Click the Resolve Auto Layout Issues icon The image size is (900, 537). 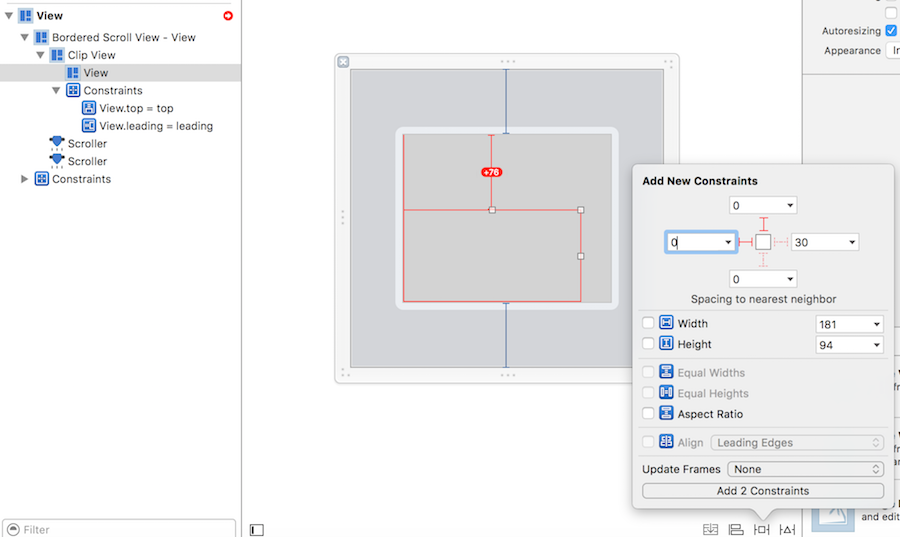coord(788,529)
